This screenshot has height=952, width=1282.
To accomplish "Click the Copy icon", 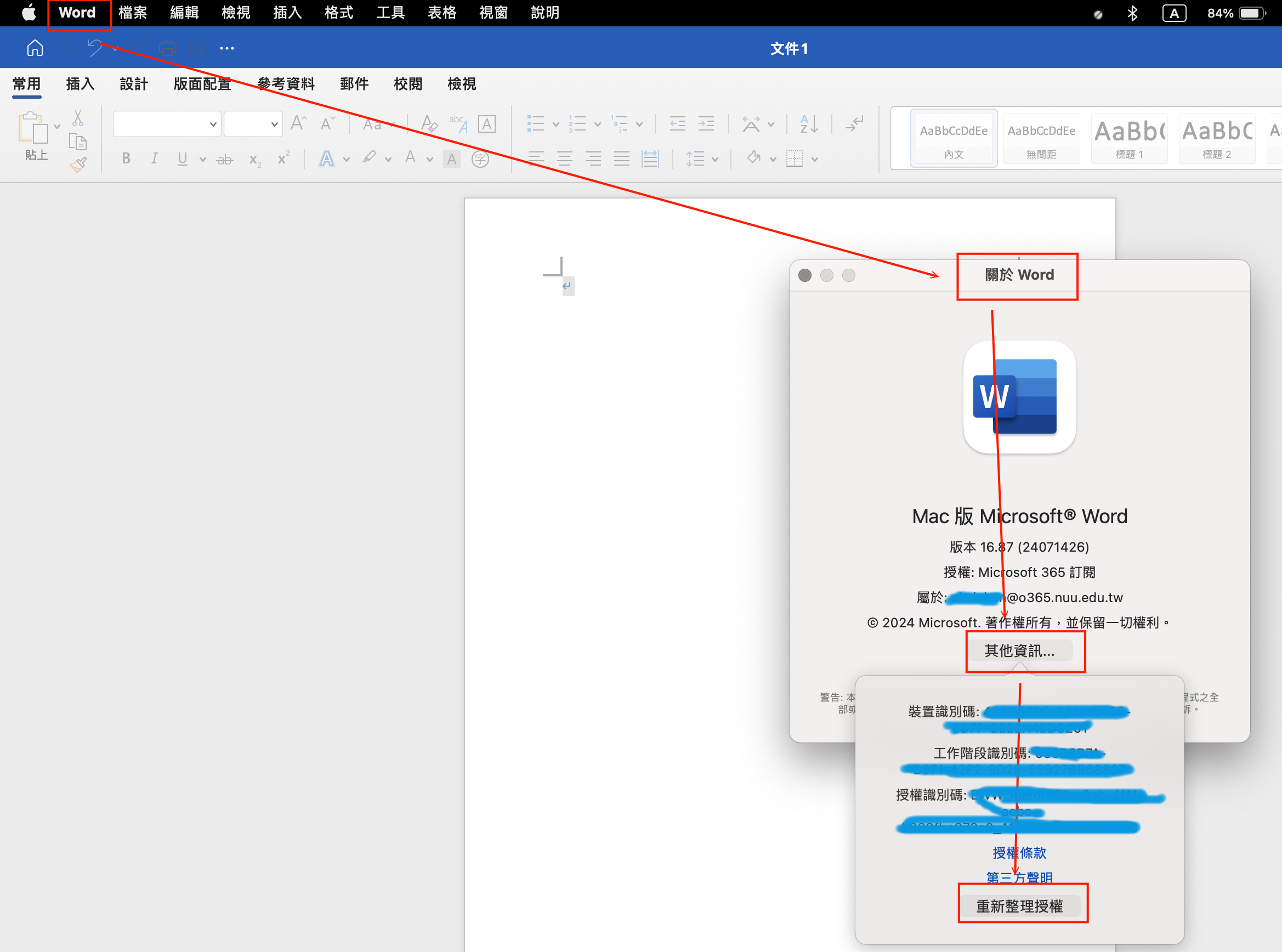I will click(x=78, y=142).
